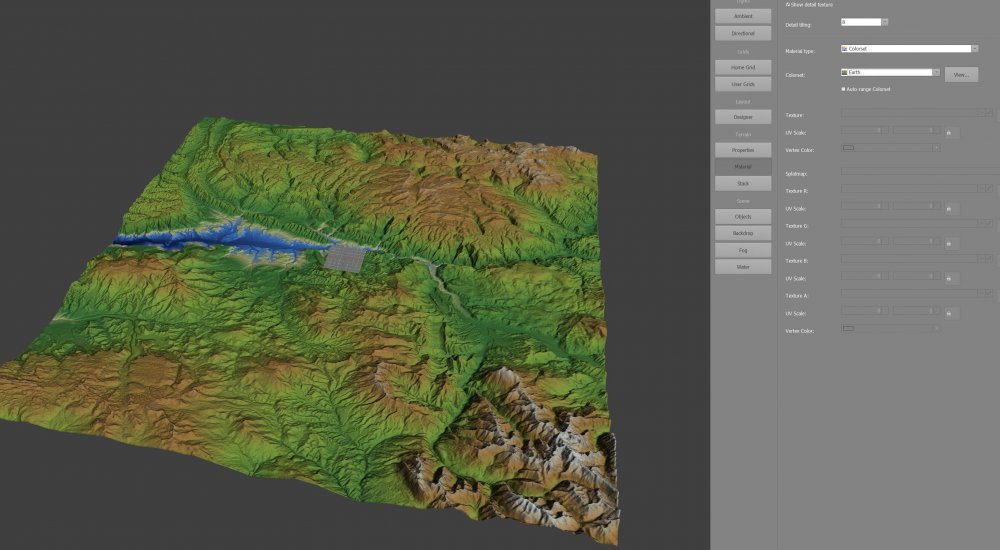Open the Directional light settings
The image size is (1000, 550).
[x=743, y=33]
